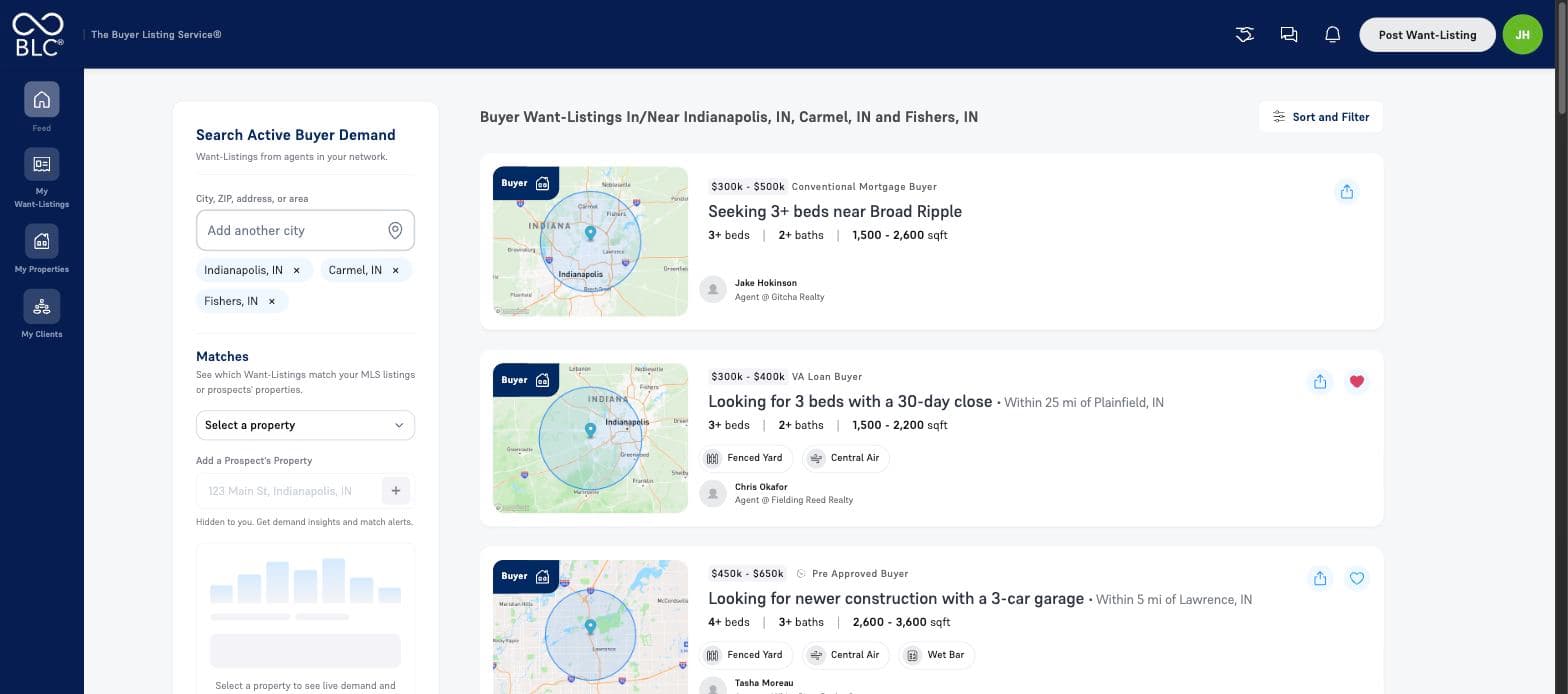1568x694 pixels.
Task: Click the $300k - $400k price badge
Action: pyautogui.click(x=747, y=376)
